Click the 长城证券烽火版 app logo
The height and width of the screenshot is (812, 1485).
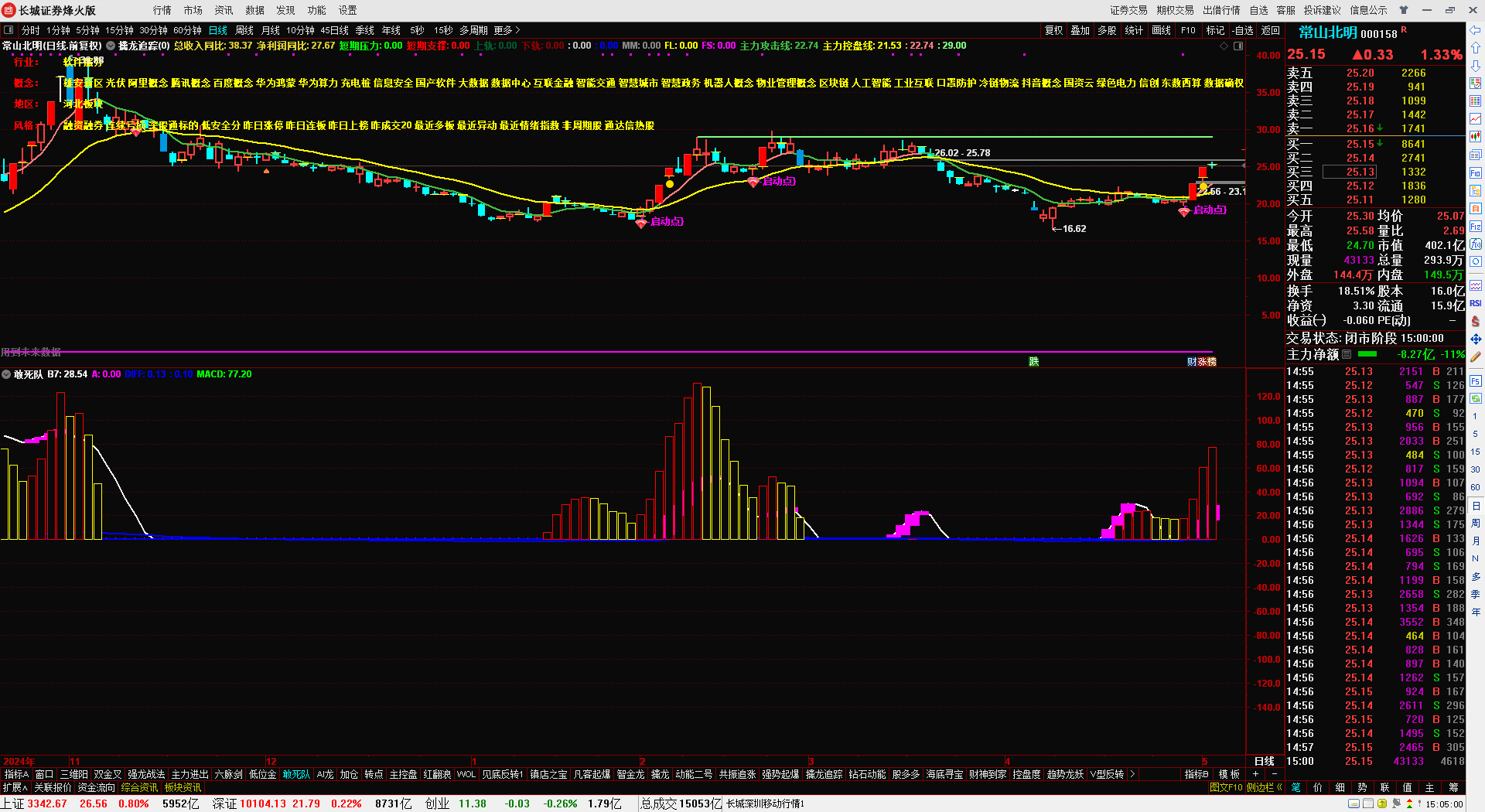pos(9,10)
